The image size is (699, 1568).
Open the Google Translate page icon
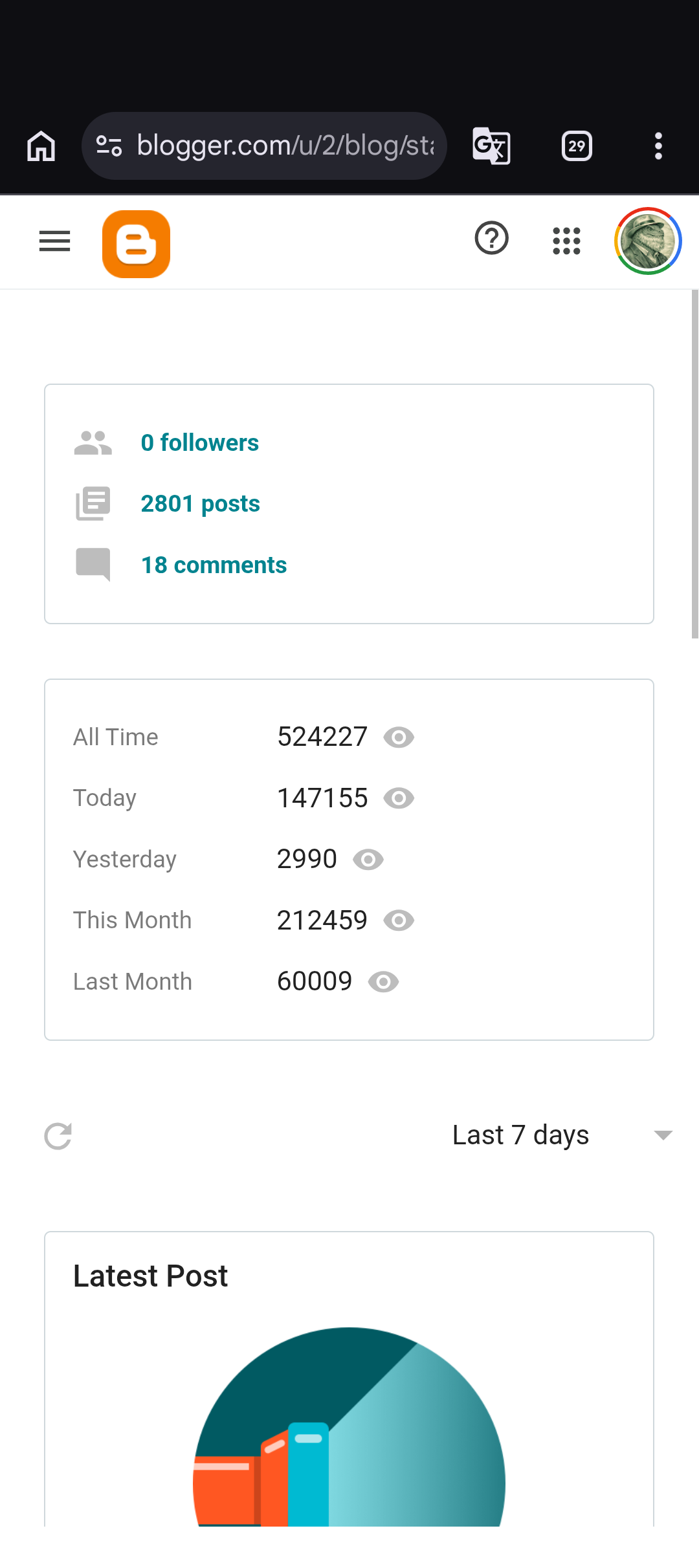click(492, 146)
